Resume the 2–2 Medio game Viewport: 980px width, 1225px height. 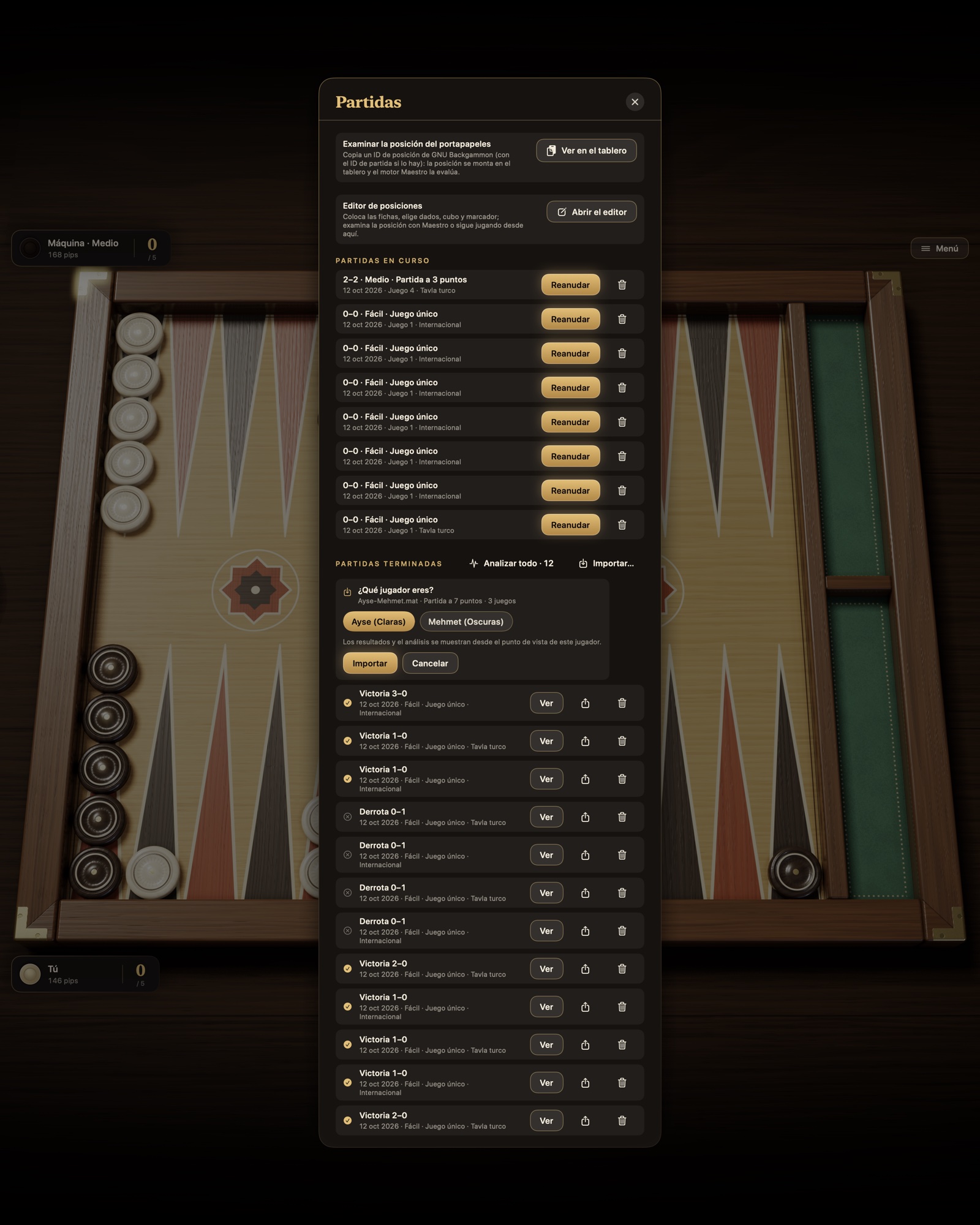point(570,285)
